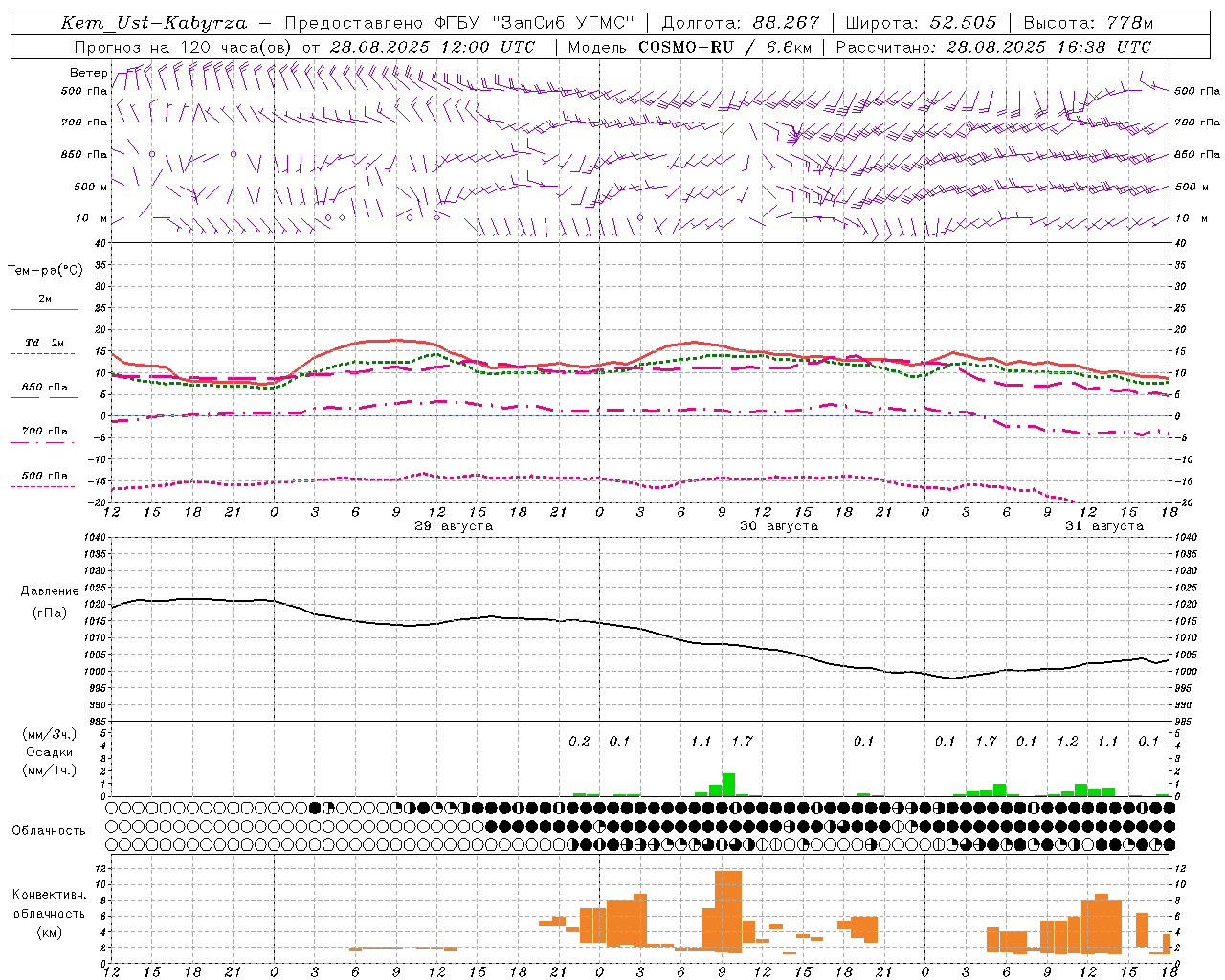Select the (мм/3ч.) precipitation unit label
The width and height of the screenshot is (1225, 980).
[x=49, y=734]
